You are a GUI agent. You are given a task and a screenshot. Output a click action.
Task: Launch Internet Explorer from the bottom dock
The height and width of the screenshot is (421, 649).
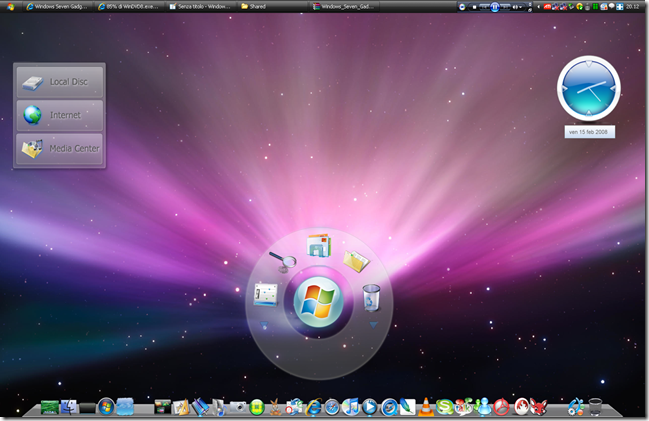click(314, 407)
